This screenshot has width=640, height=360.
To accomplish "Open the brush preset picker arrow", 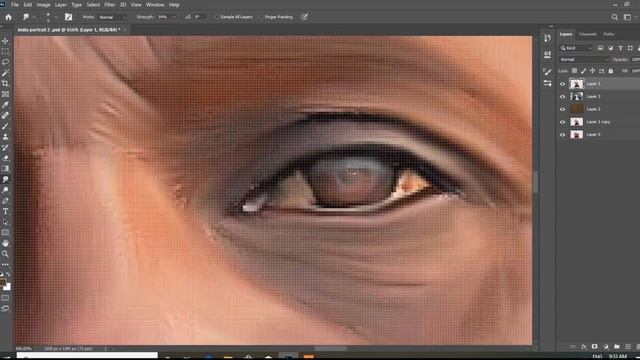I will [56, 17].
